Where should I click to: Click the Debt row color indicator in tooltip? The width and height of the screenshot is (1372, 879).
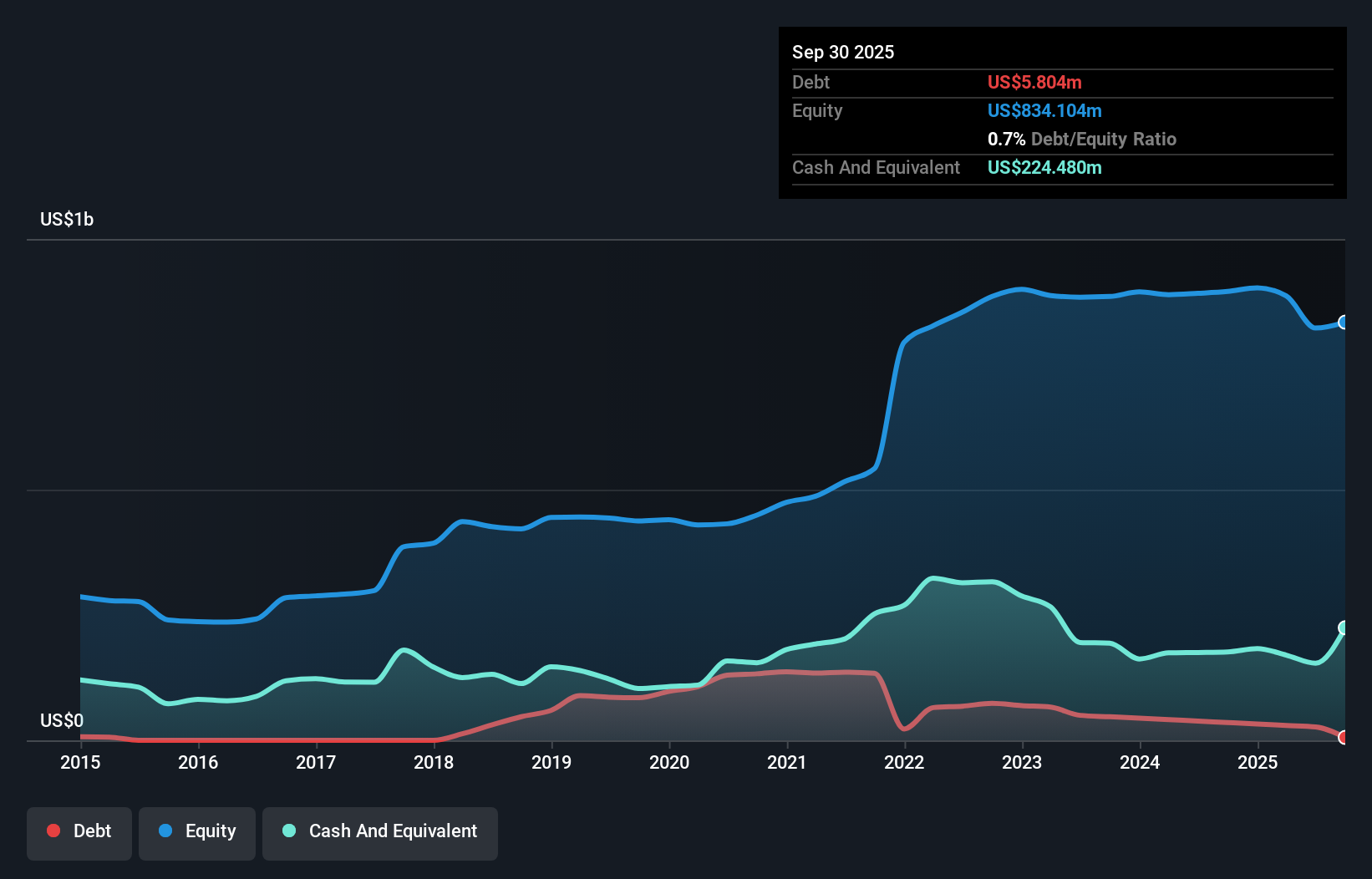1034,82
